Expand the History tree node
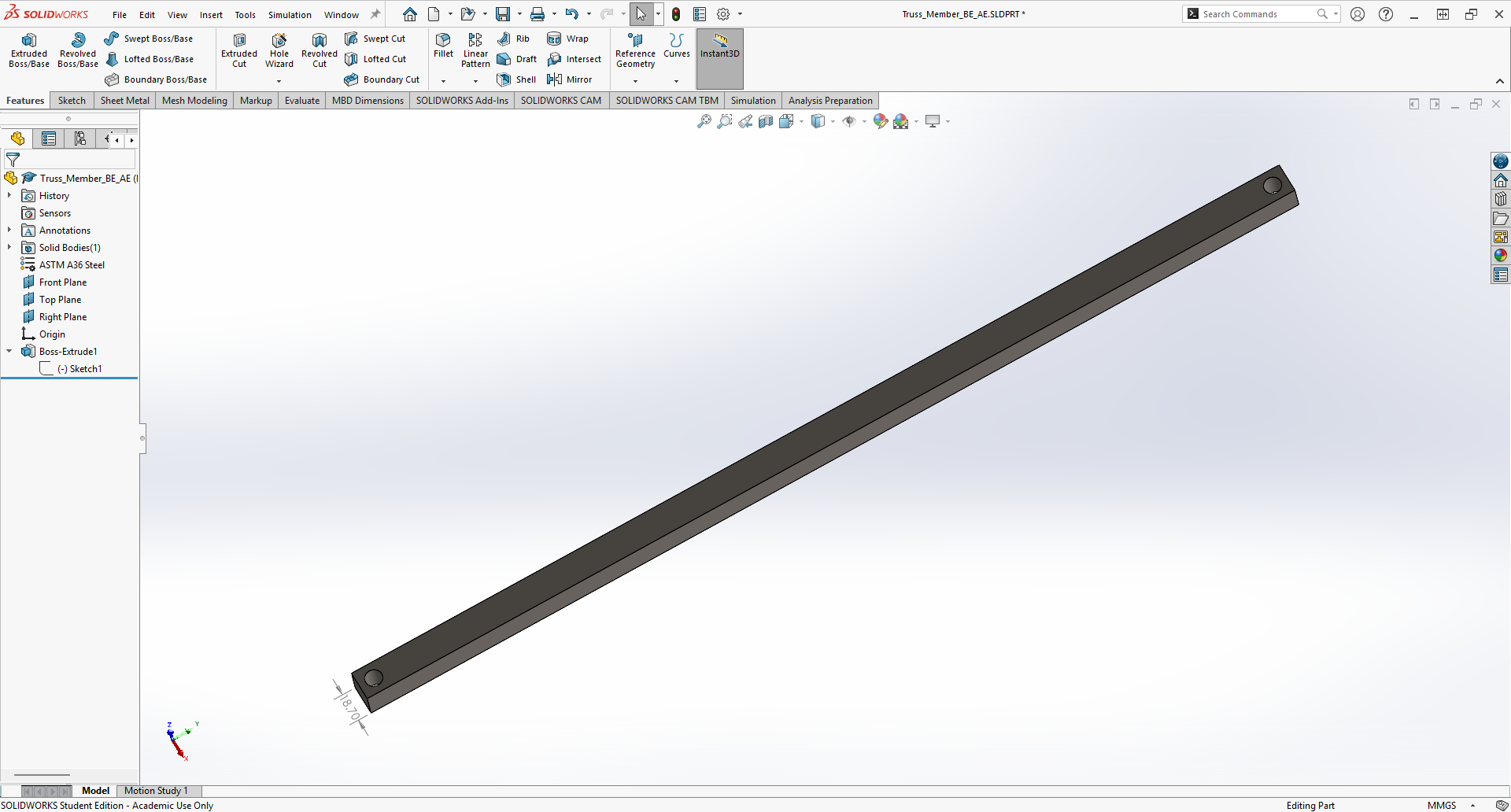 (9, 196)
